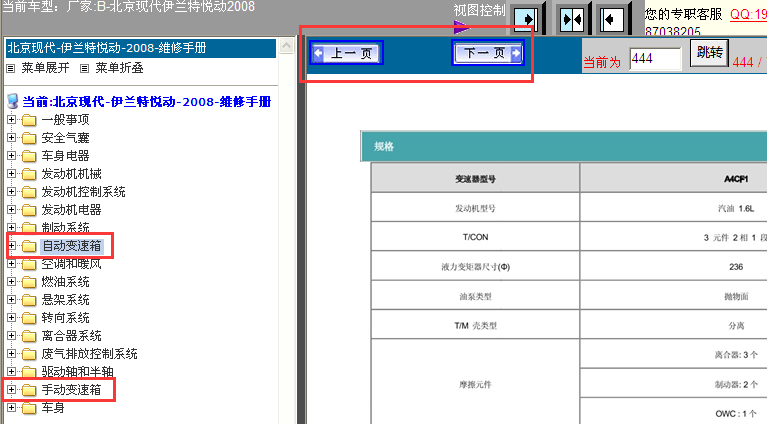
Task: Click the current page number field
Action: click(655, 59)
